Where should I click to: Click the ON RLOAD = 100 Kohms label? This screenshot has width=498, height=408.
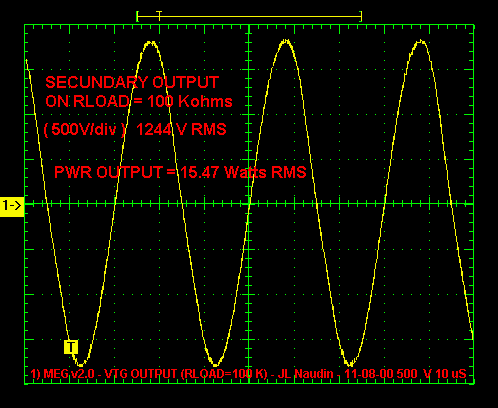click(139, 101)
